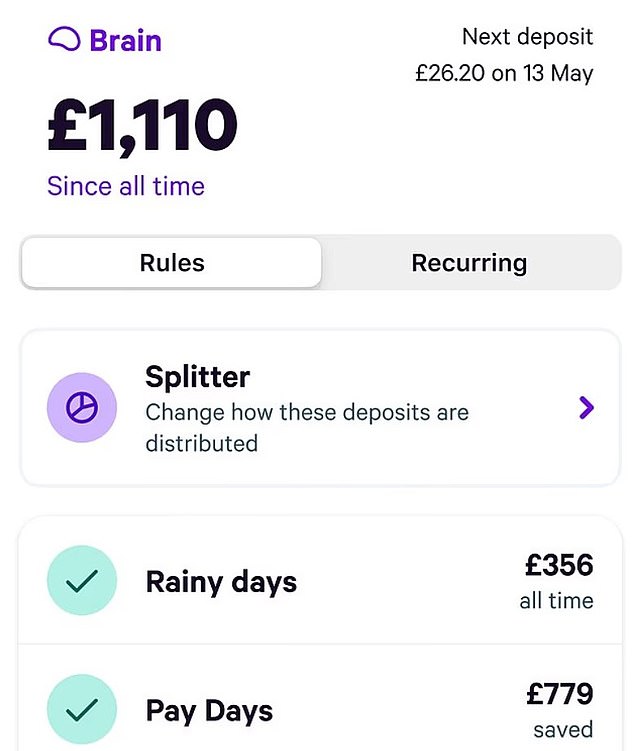The height and width of the screenshot is (751, 634).
Task: Open the Rainy days rule name
Action: click(x=221, y=582)
